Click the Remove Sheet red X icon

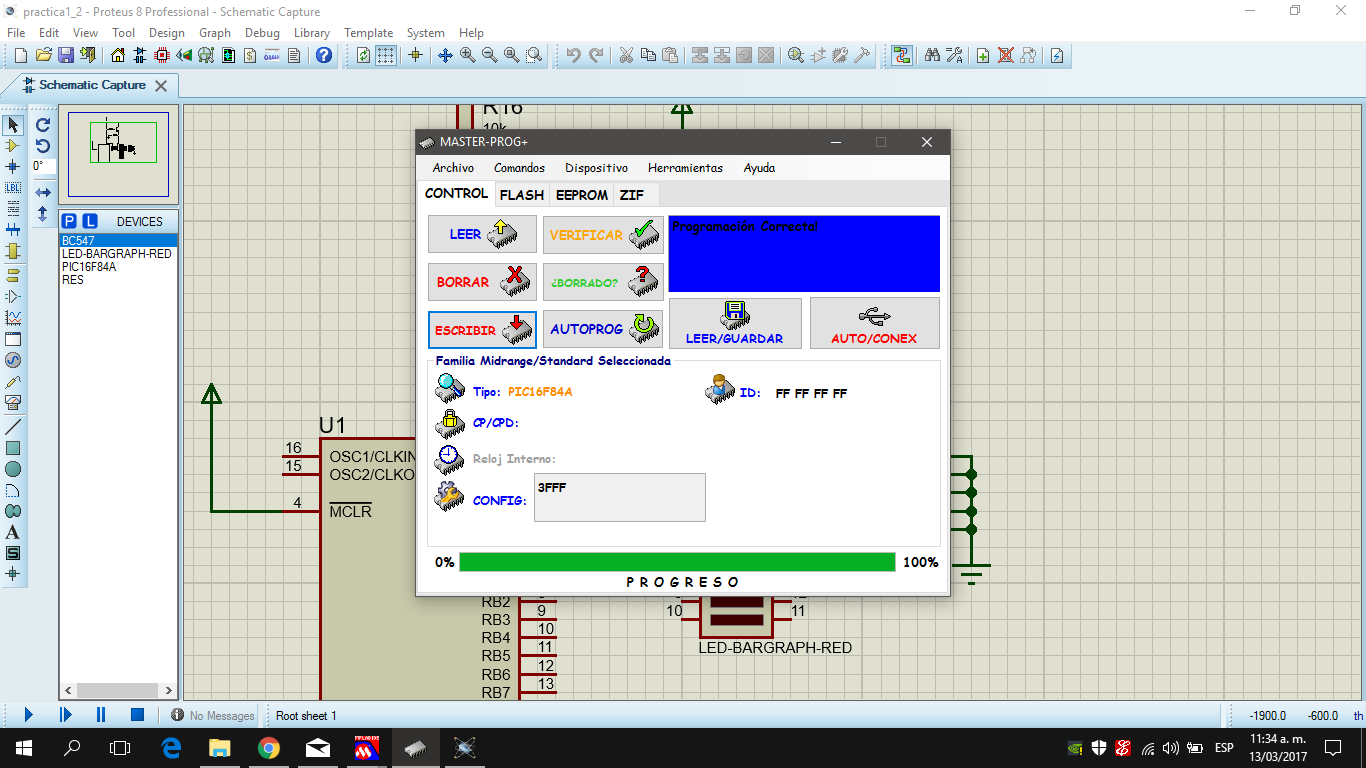coord(1006,55)
